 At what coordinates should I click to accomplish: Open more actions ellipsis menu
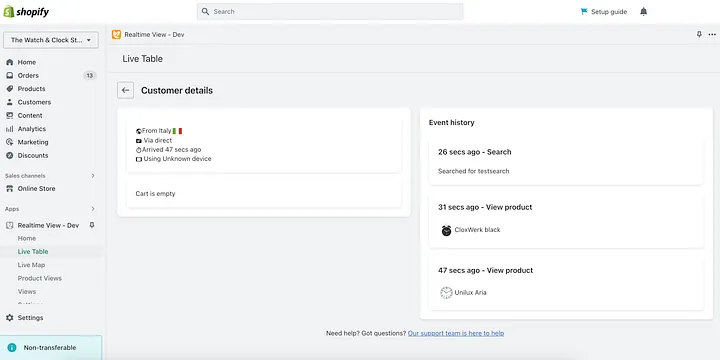(712, 34)
